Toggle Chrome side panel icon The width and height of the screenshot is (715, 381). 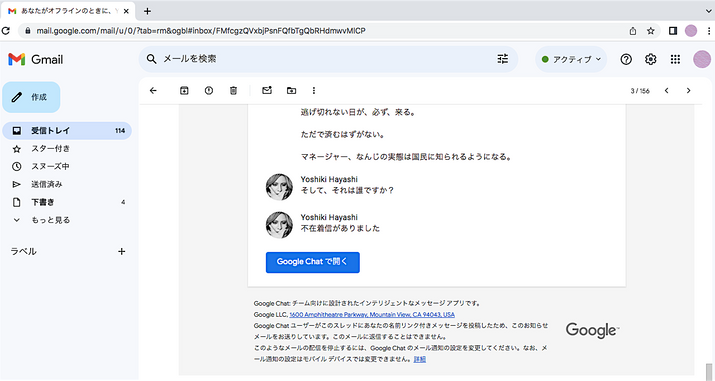(x=673, y=31)
